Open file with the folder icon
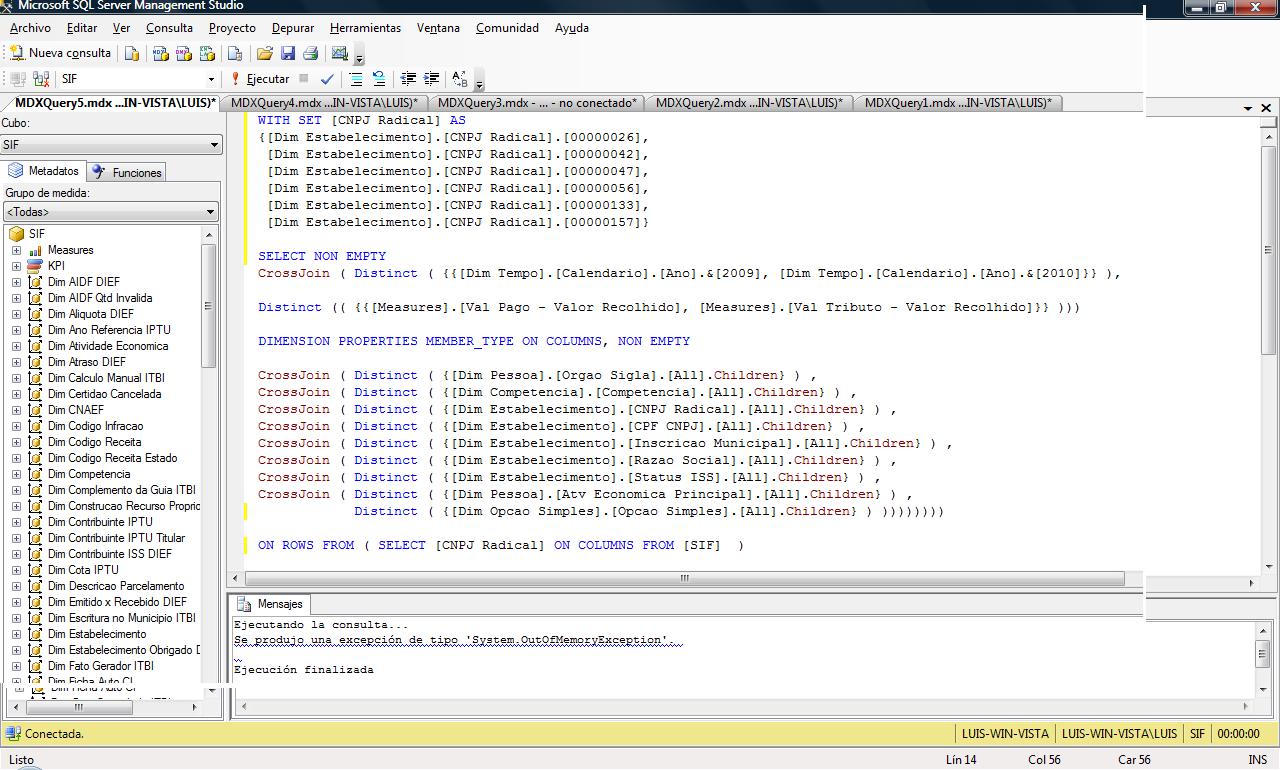The image size is (1280, 770). coord(265,53)
